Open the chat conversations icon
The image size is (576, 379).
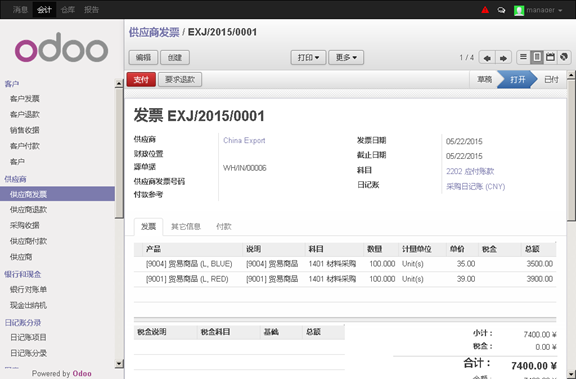[501, 10]
